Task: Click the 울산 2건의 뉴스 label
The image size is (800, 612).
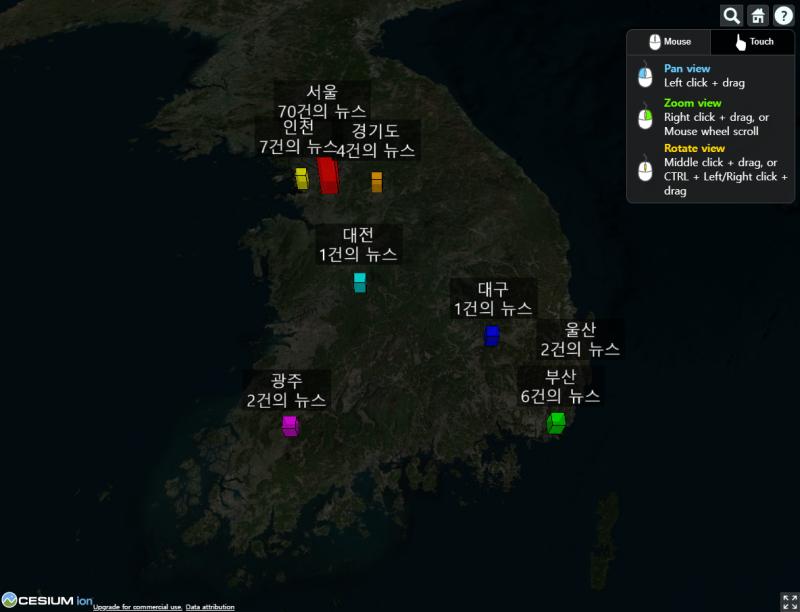Action: point(580,339)
